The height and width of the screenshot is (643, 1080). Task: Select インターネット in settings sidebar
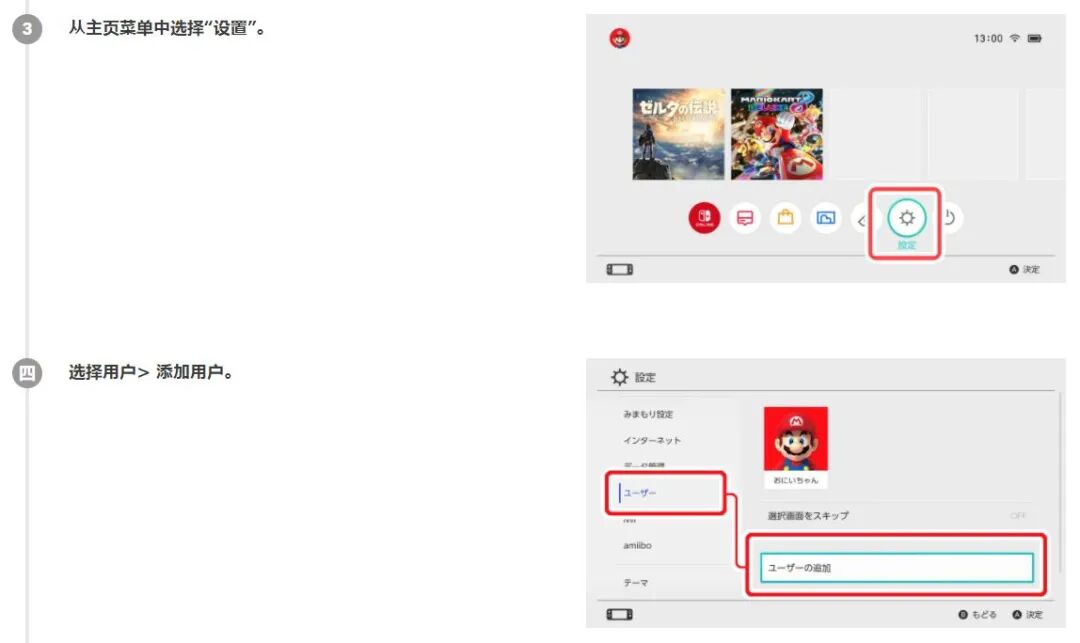(652, 440)
